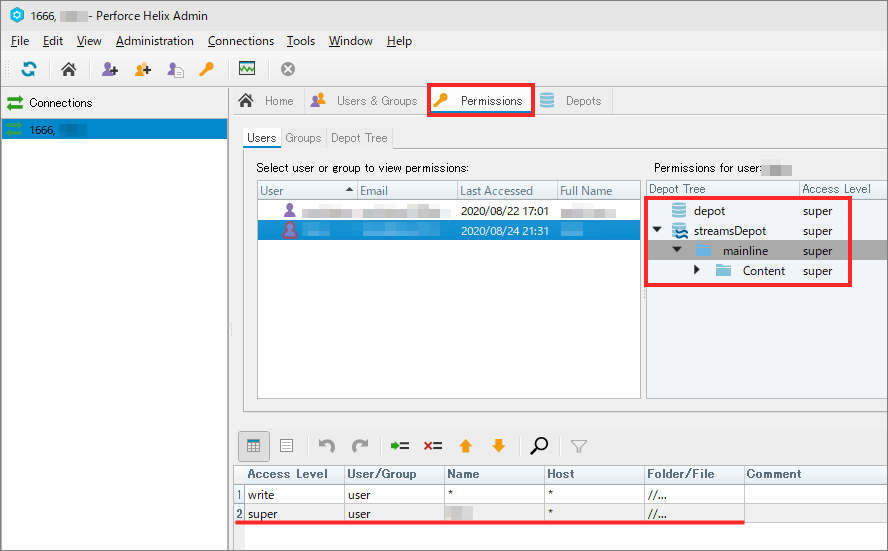The image size is (888, 551).
Task: Open the Log/monitor graph toolbar icon
Action: [x=247, y=69]
